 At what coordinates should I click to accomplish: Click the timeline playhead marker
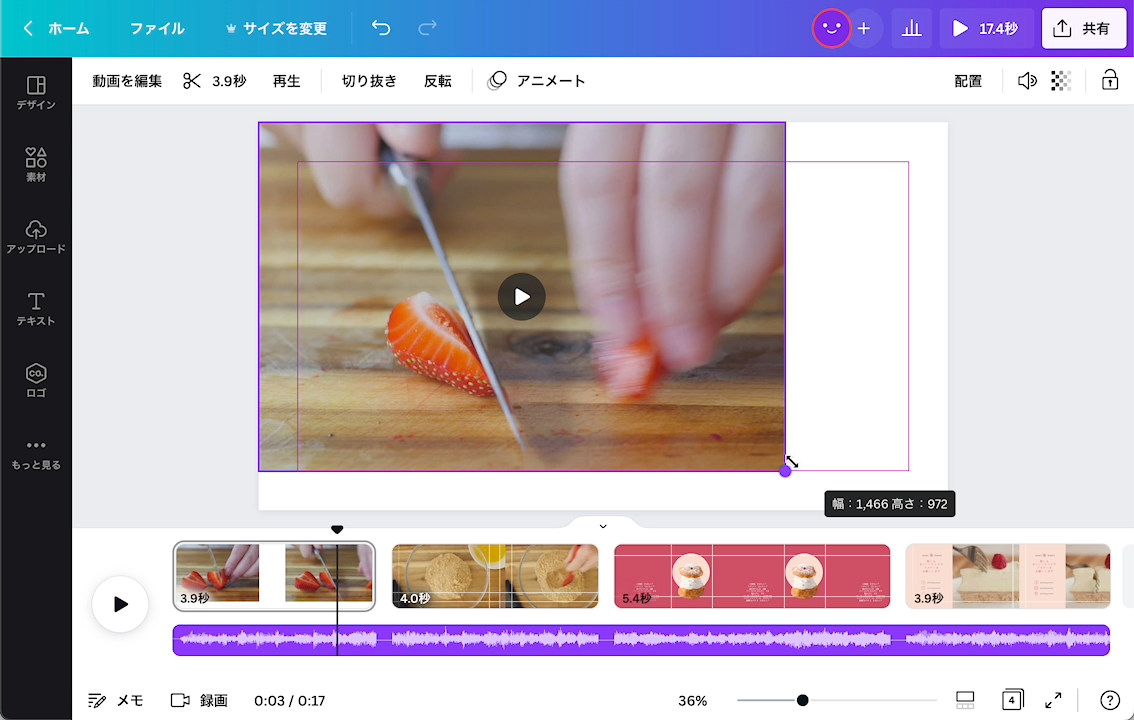[337, 530]
